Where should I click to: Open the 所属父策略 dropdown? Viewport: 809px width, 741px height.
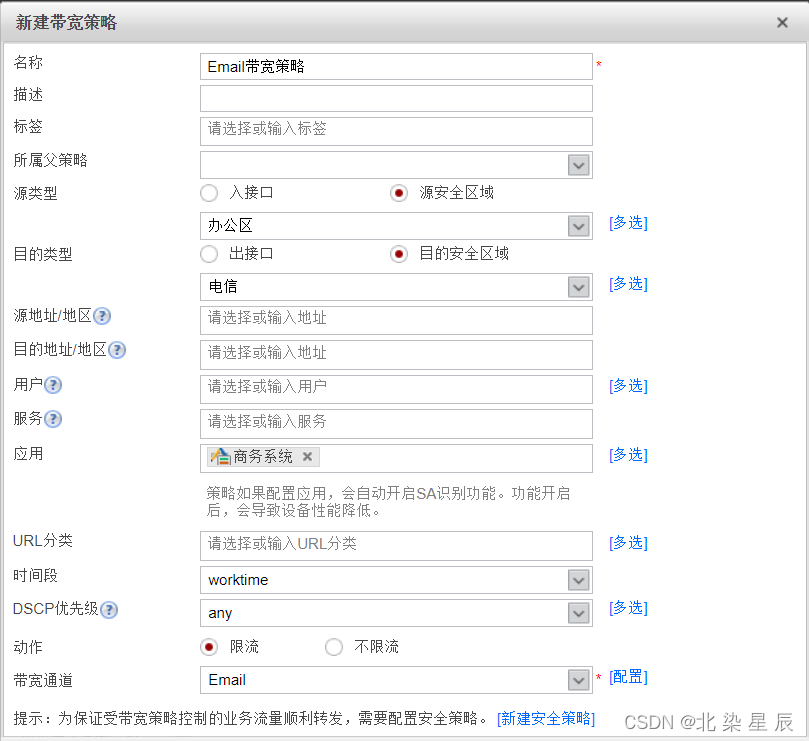[x=579, y=166]
